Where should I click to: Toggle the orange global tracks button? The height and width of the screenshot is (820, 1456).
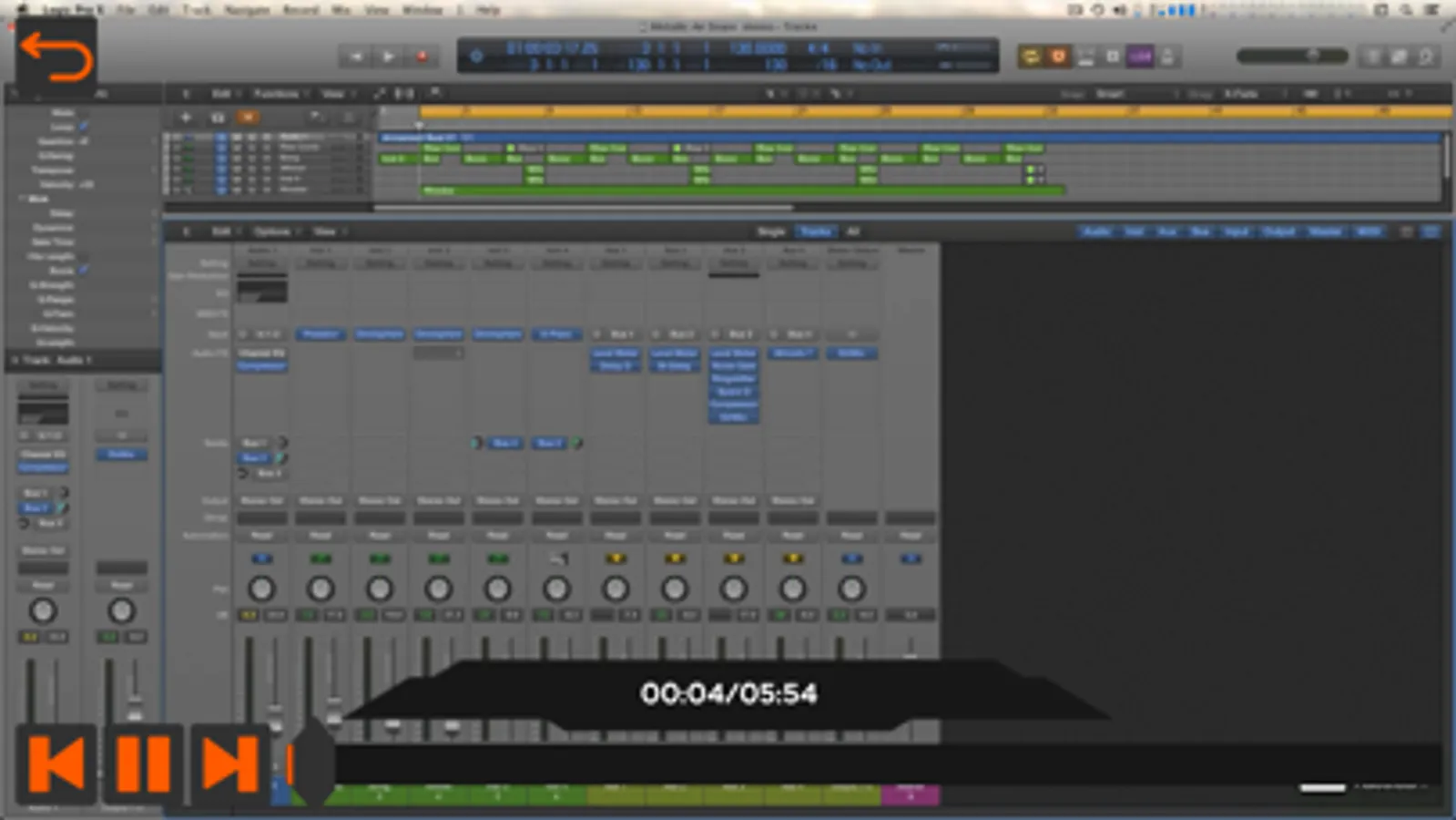[247, 118]
